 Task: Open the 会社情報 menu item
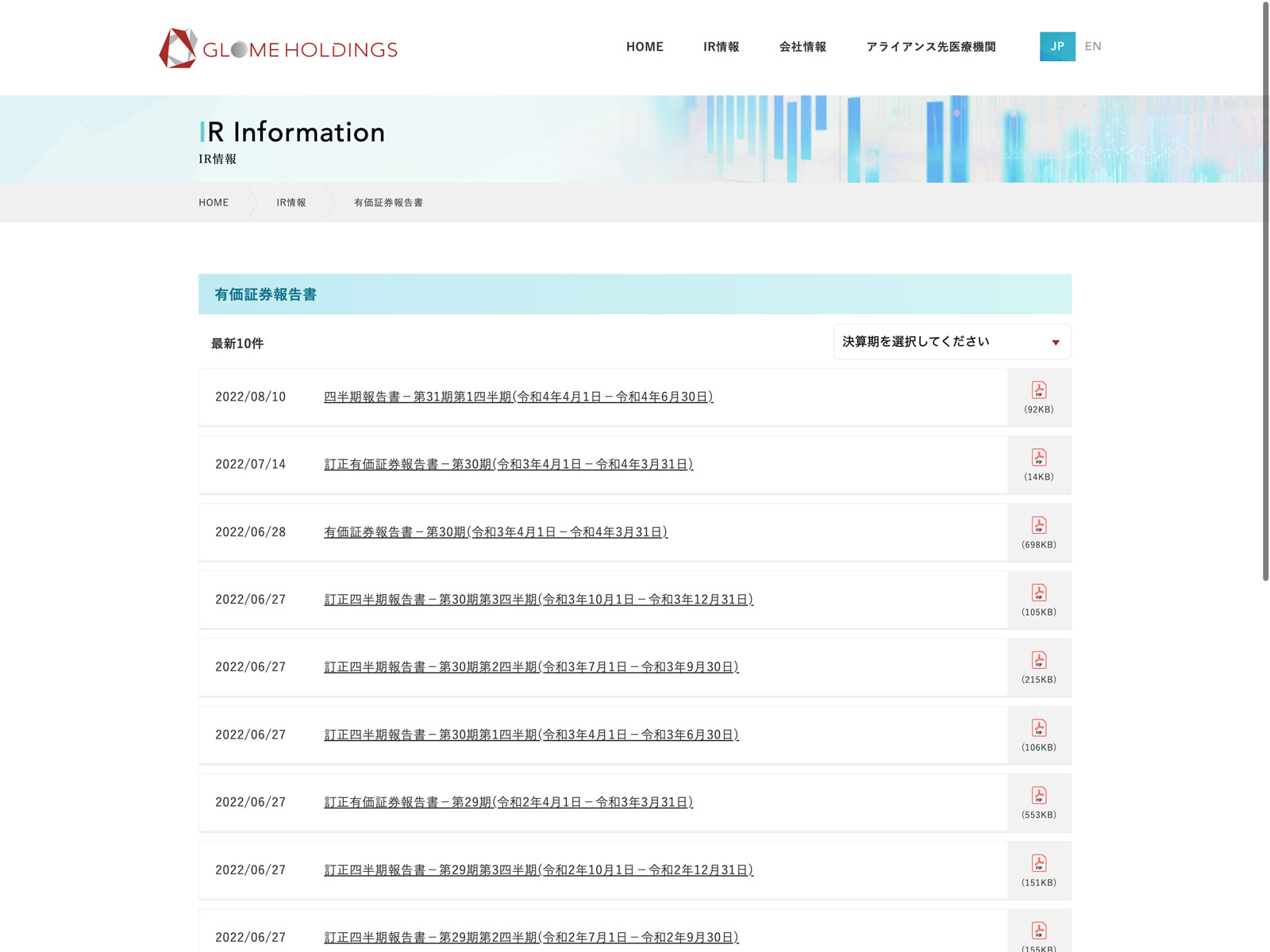coord(802,47)
